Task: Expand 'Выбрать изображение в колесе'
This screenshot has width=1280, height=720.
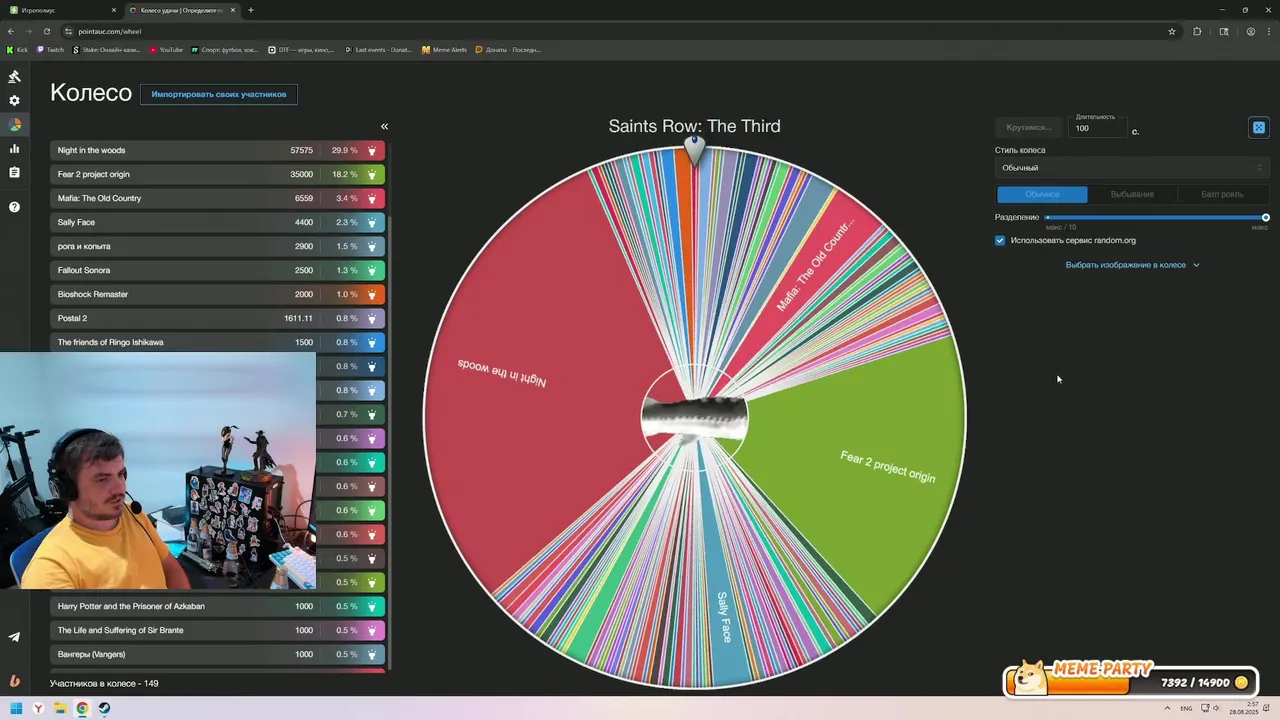Action: pos(1132,265)
